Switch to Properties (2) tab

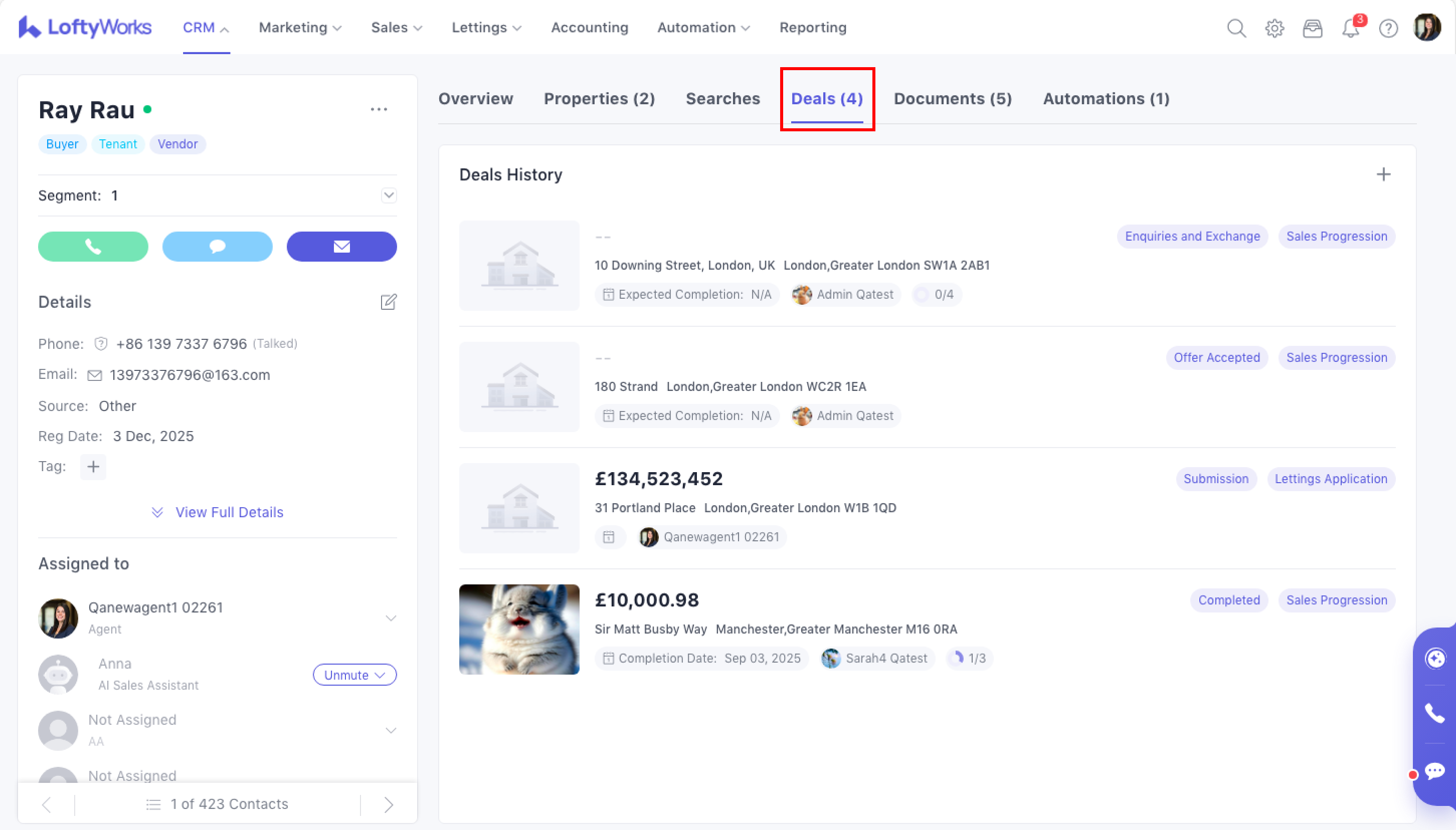coord(599,99)
